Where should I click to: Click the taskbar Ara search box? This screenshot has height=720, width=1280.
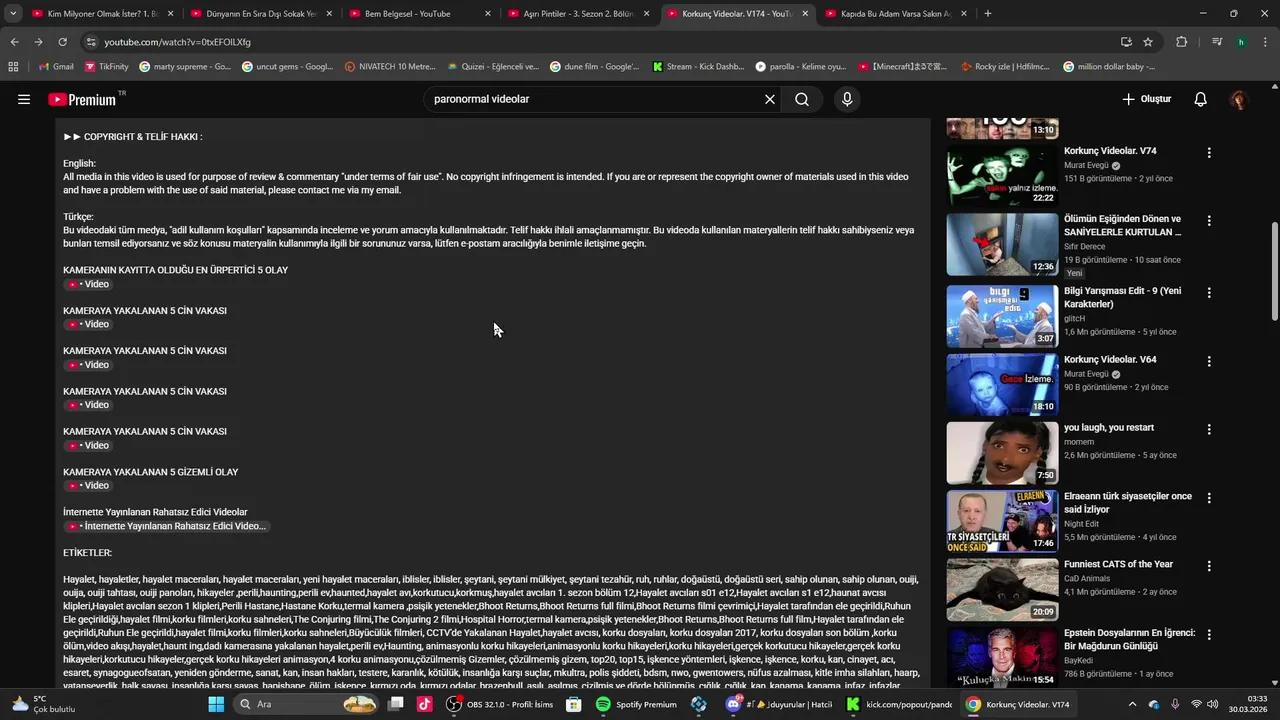click(307, 704)
